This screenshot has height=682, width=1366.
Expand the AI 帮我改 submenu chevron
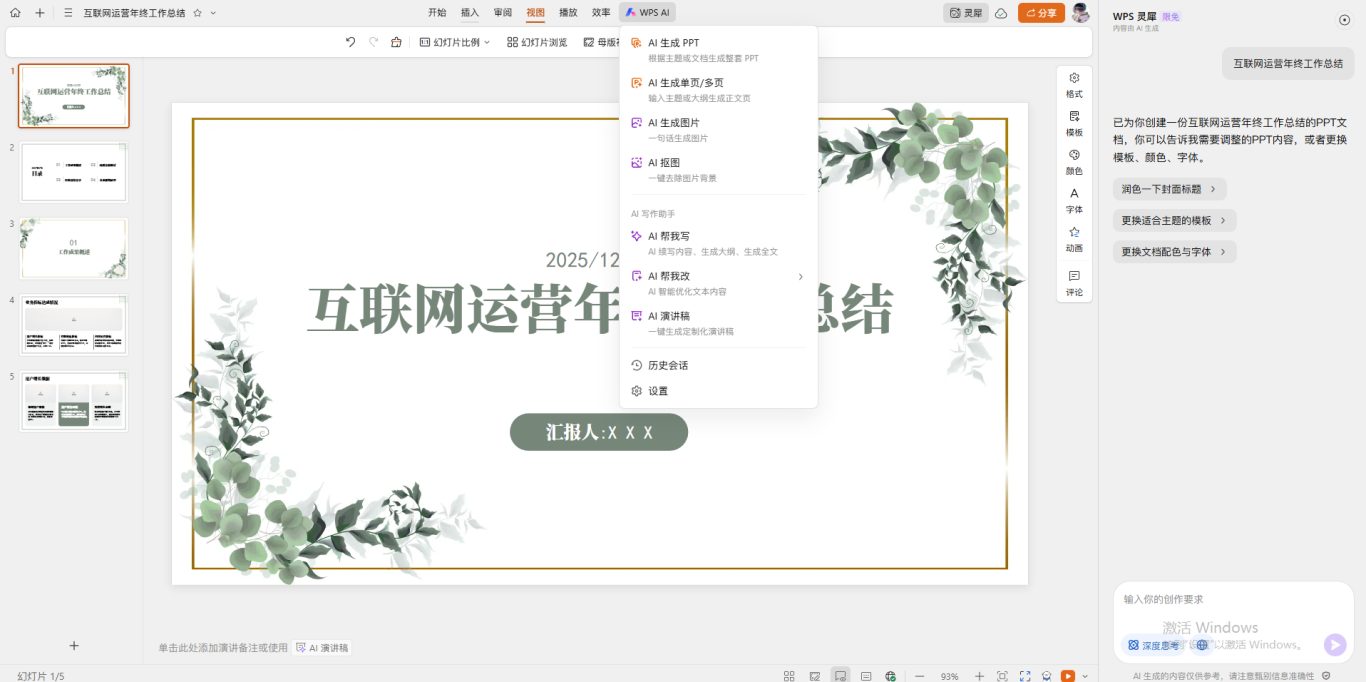point(800,276)
